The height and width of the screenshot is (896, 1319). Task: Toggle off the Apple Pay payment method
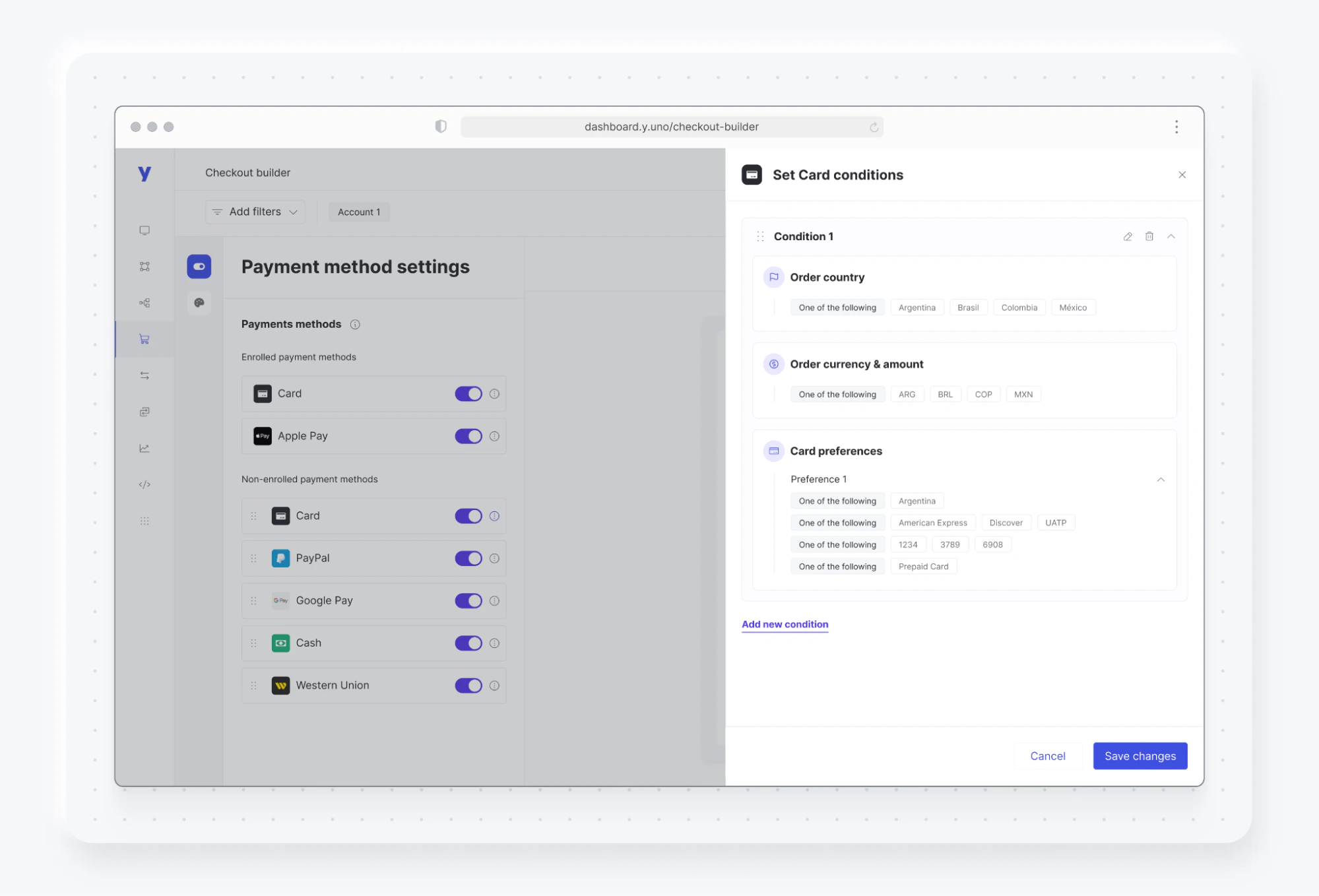(x=468, y=436)
